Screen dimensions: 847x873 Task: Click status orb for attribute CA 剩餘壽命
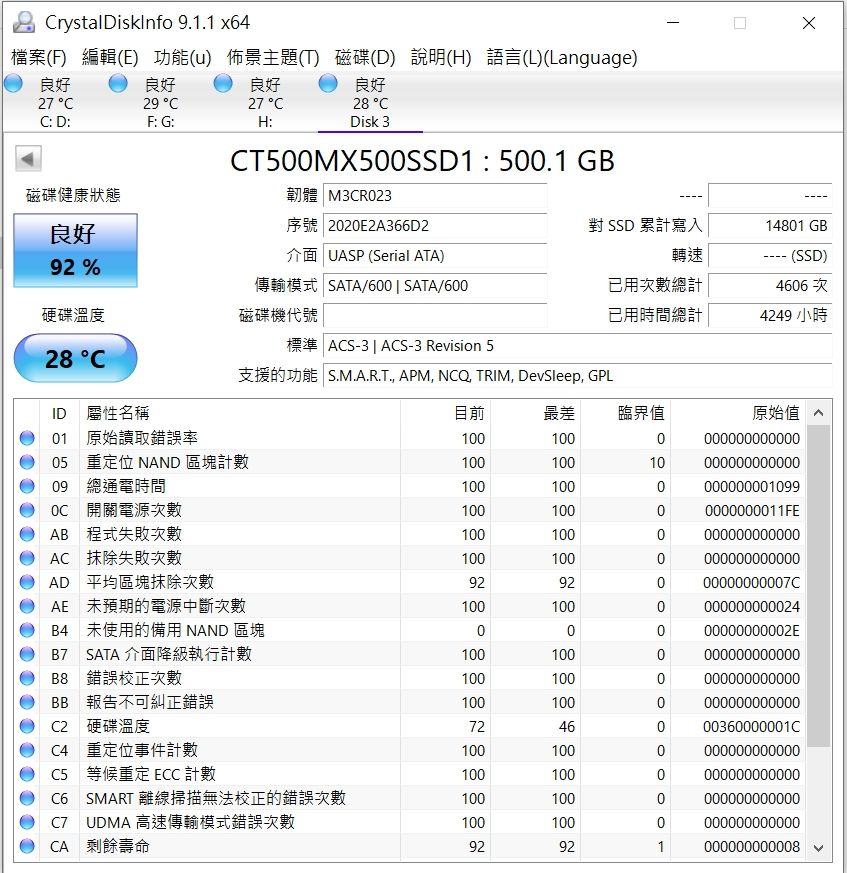pos(27,846)
